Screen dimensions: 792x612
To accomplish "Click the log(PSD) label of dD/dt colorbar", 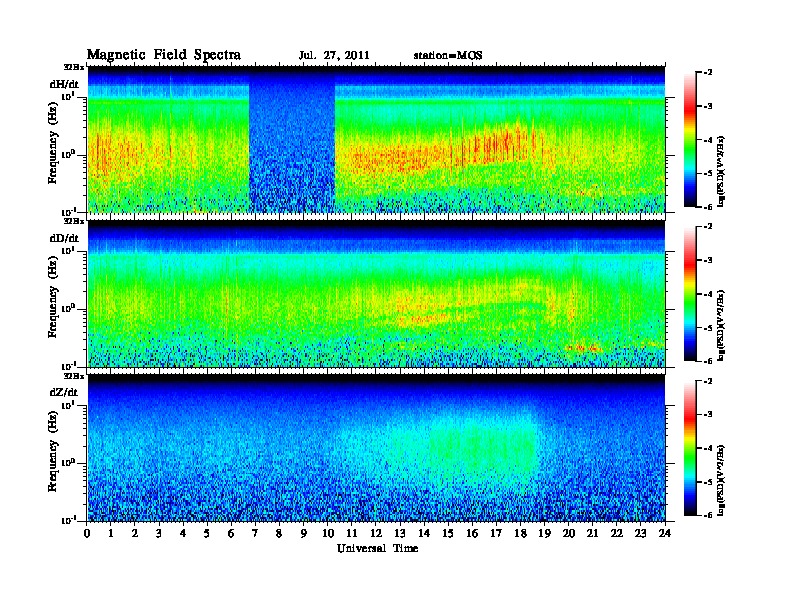I will pyautogui.click(x=721, y=325).
